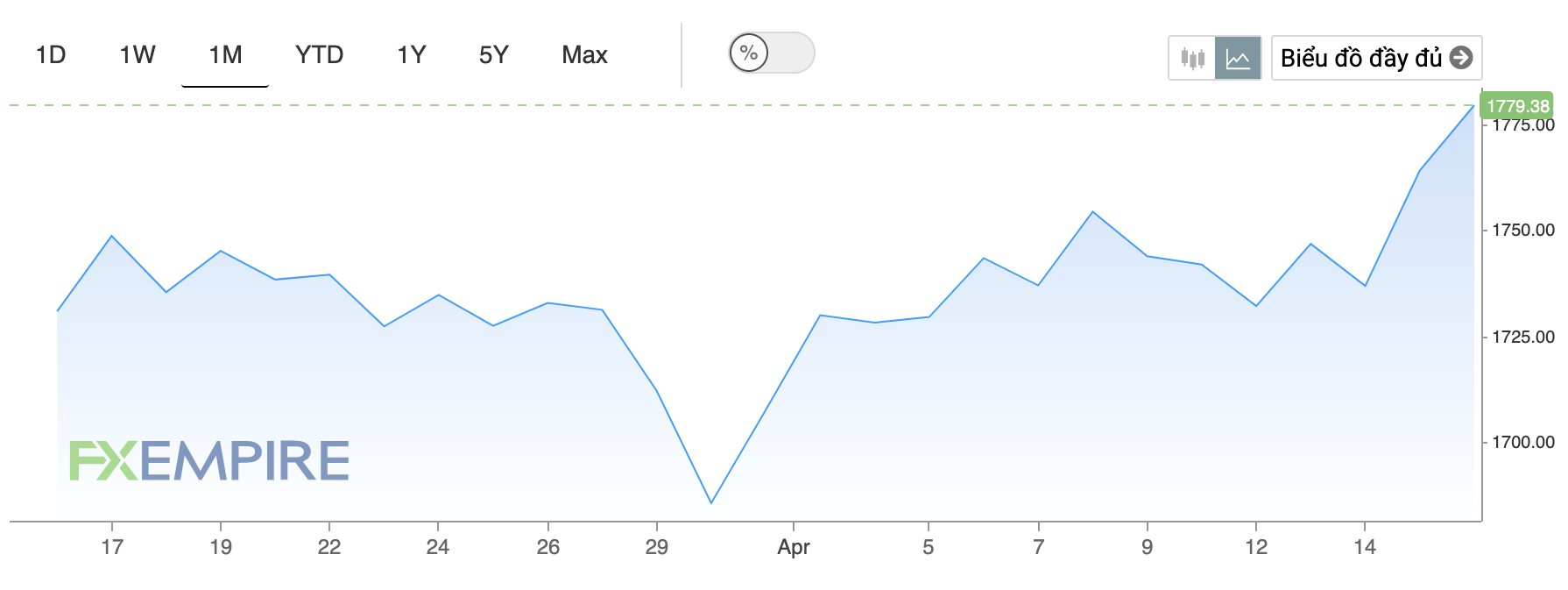Select the 1W time range
The width and height of the screenshot is (1568, 590).
click(138, 55)
